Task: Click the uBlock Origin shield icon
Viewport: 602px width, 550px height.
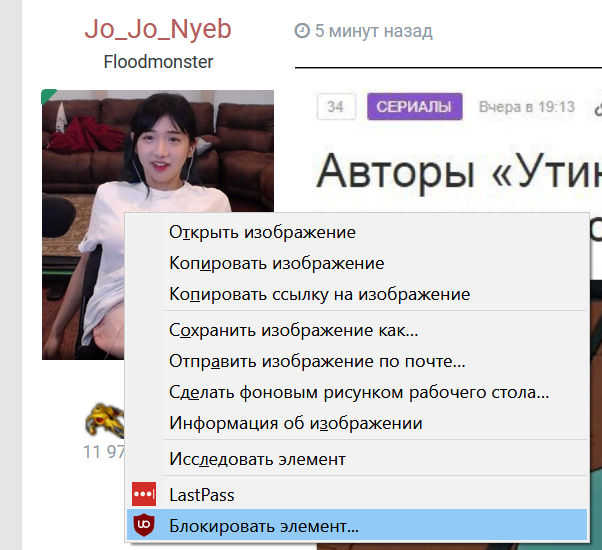Action: coord(144,525)
